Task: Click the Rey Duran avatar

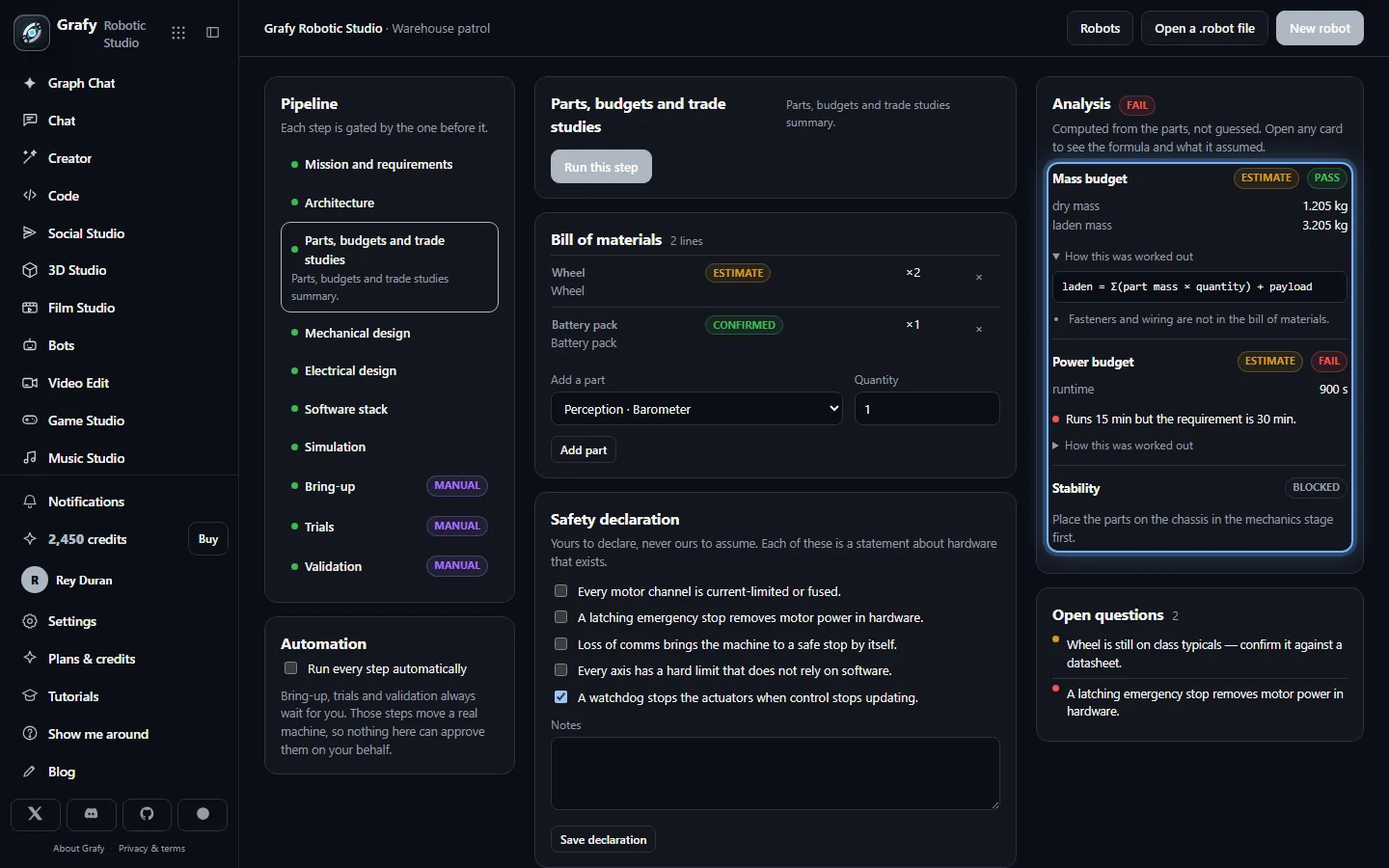Action: [35, 580]
